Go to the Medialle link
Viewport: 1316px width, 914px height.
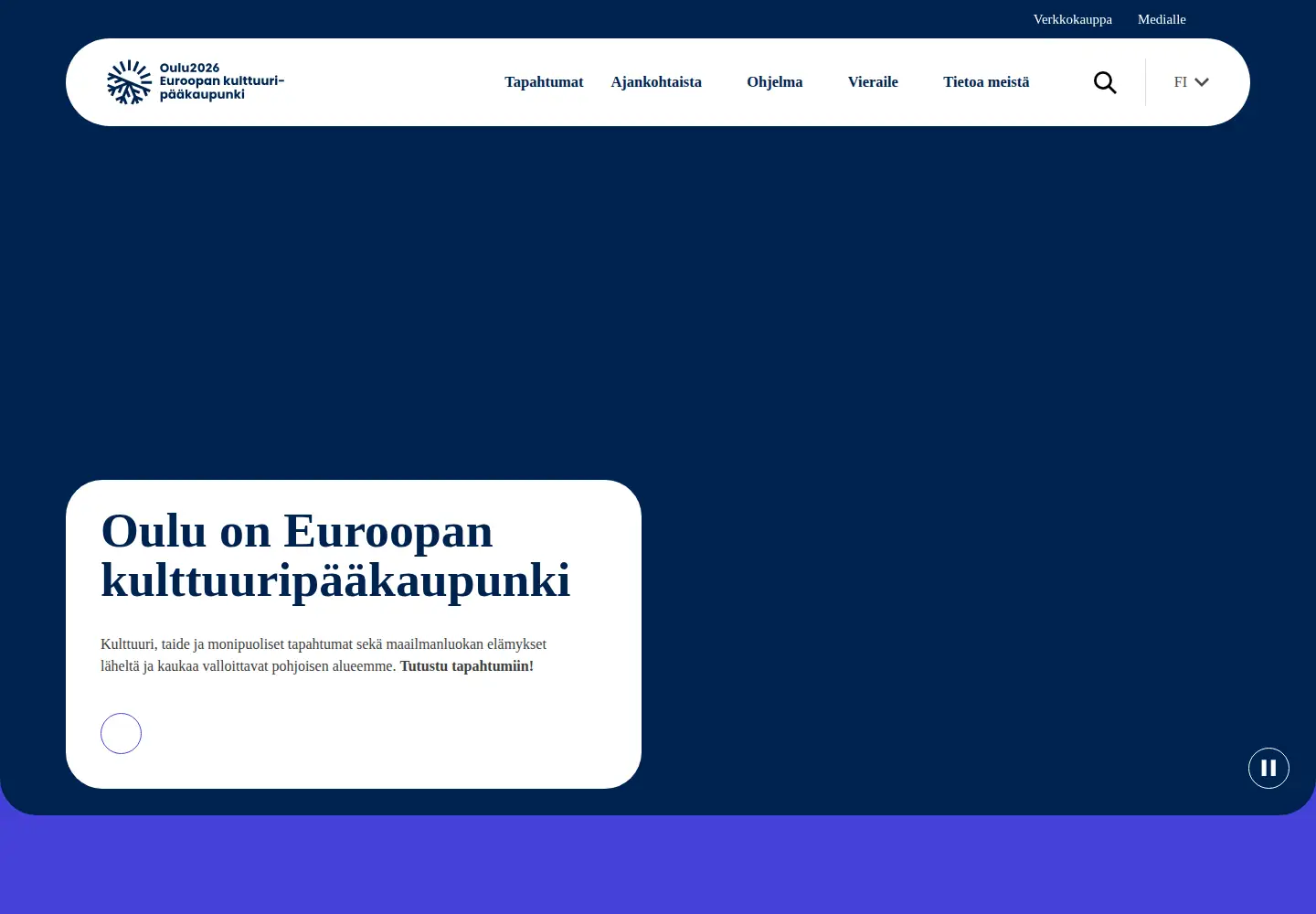(x=1162, y=19)
